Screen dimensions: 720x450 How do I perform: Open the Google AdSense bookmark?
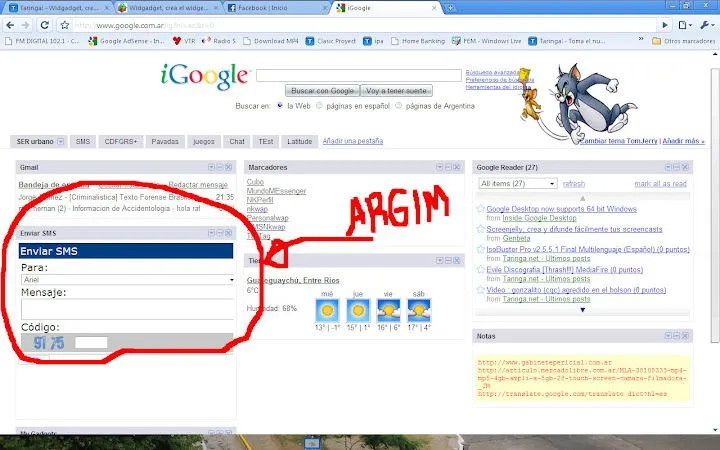(126, 41)
